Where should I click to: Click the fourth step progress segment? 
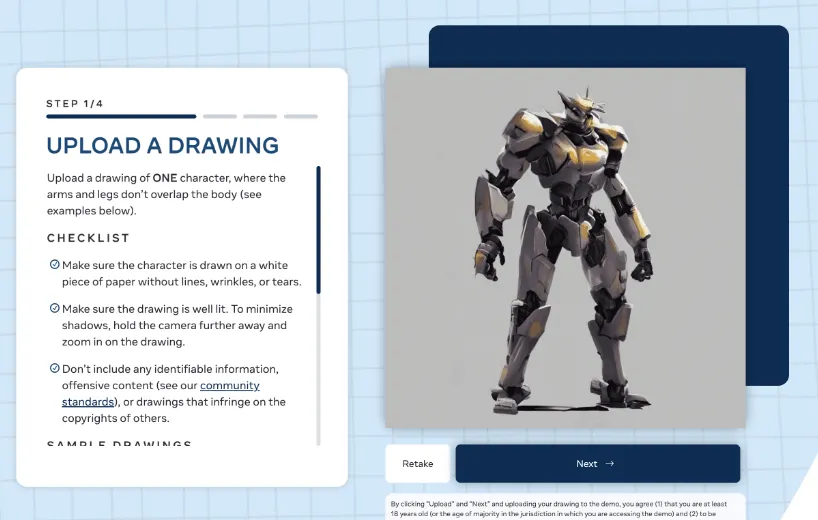pos(300,116)
